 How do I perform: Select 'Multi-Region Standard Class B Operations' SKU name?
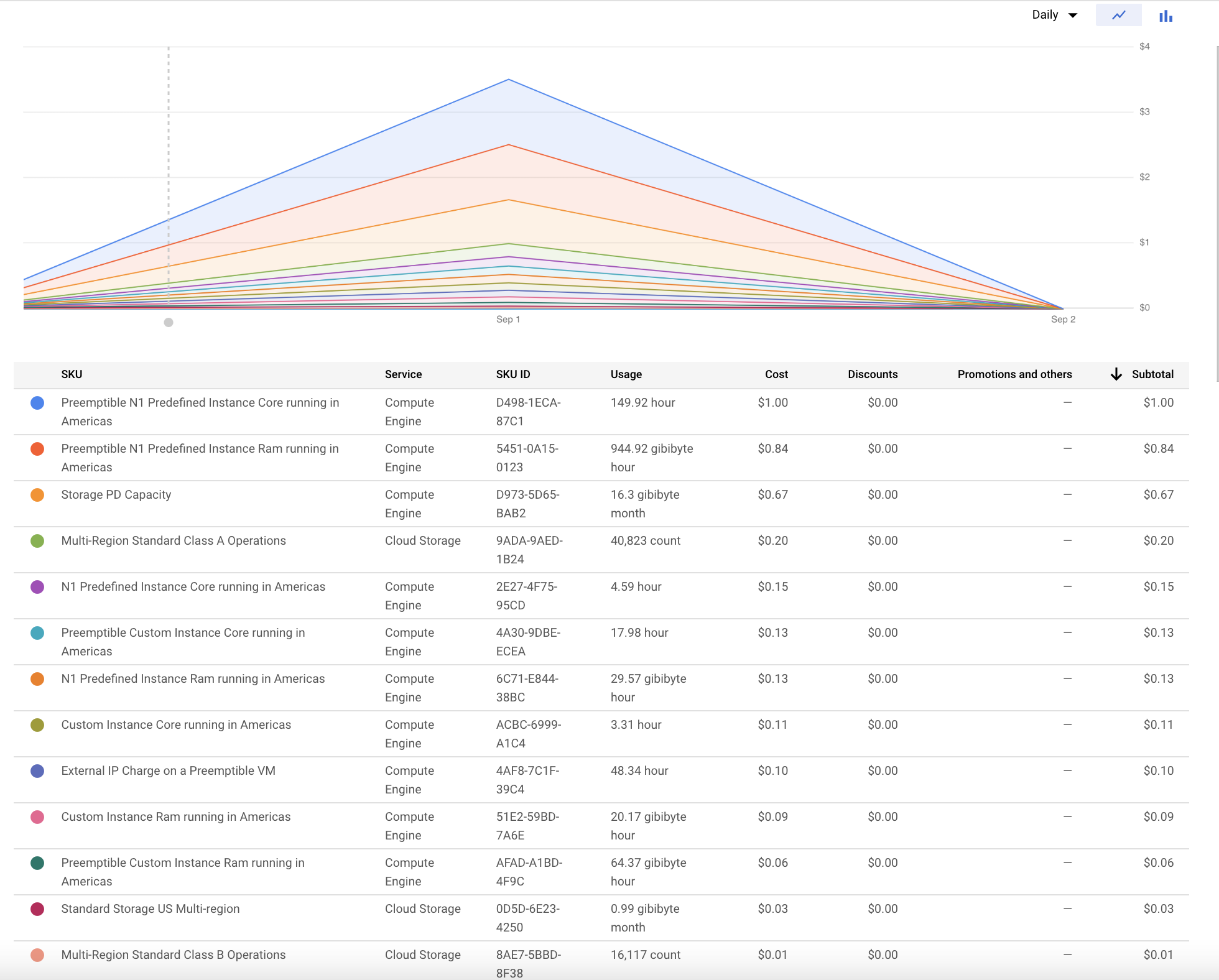coord(174,955)
